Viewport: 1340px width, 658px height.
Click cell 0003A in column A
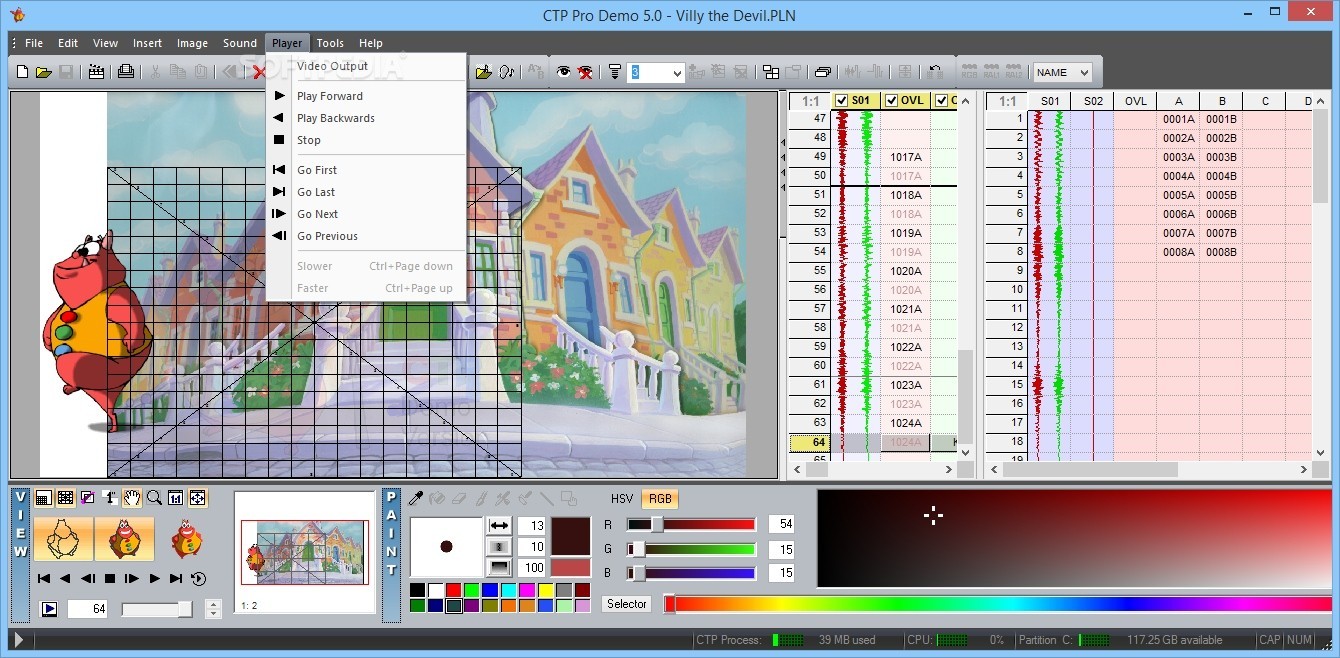coord(1179,157)
